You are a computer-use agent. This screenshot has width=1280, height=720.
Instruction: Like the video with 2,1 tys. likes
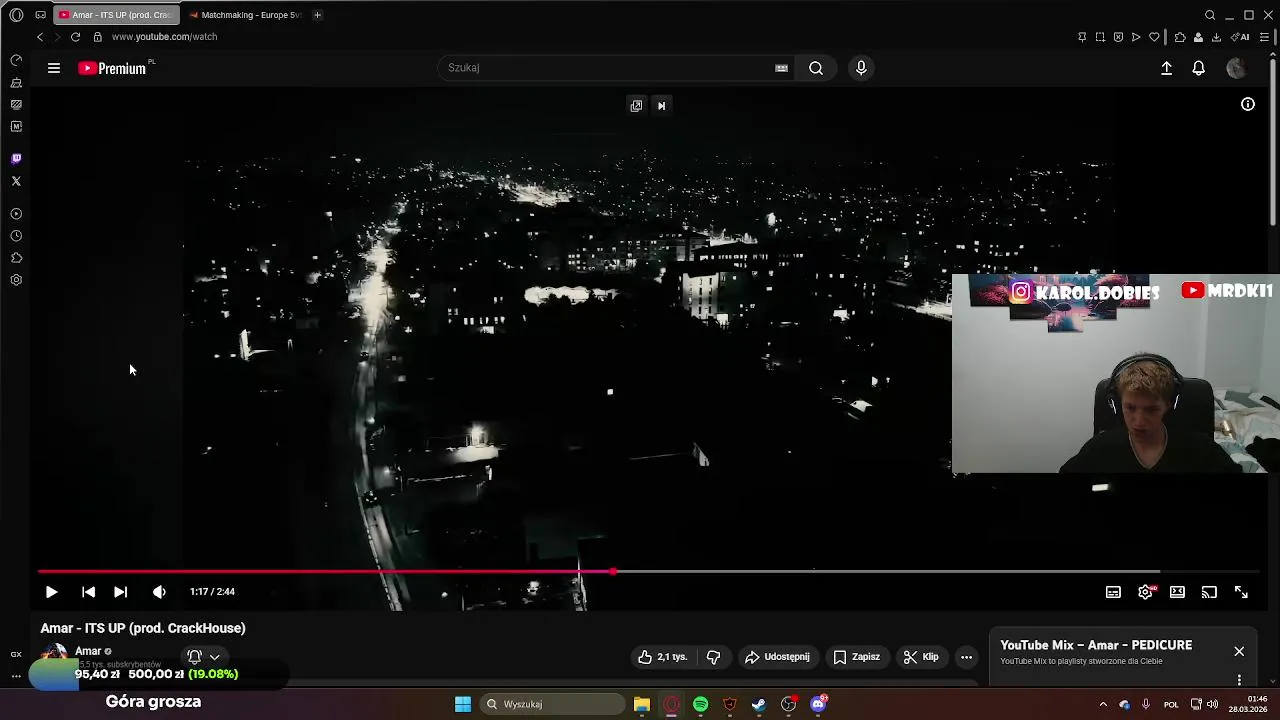coord(662,657)
